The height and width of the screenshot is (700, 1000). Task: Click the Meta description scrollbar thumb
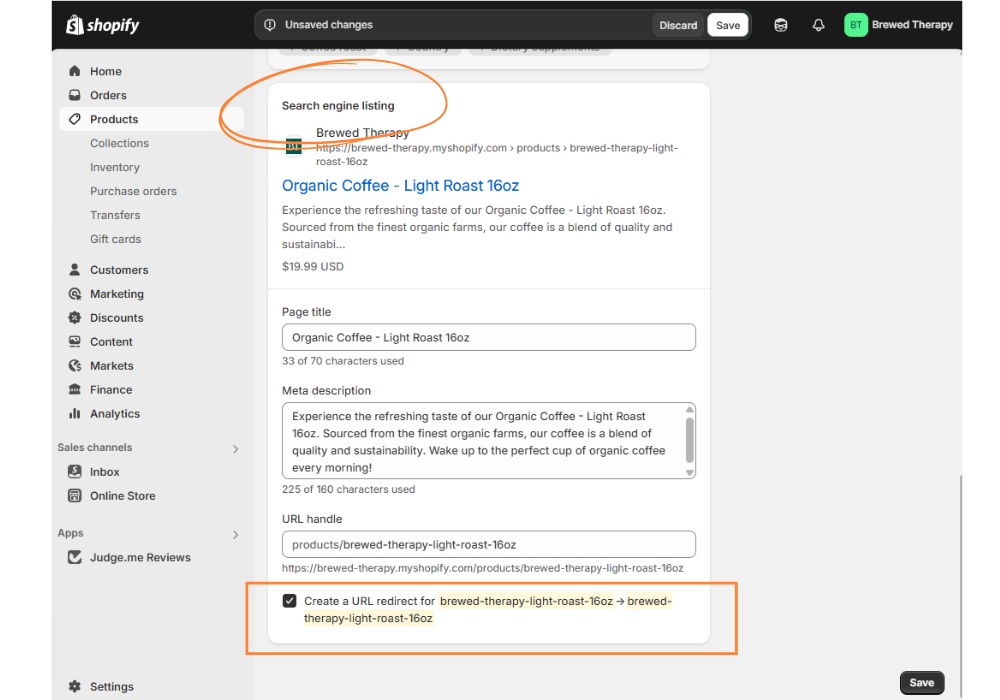pyautogui.click(x=689, y=440)
